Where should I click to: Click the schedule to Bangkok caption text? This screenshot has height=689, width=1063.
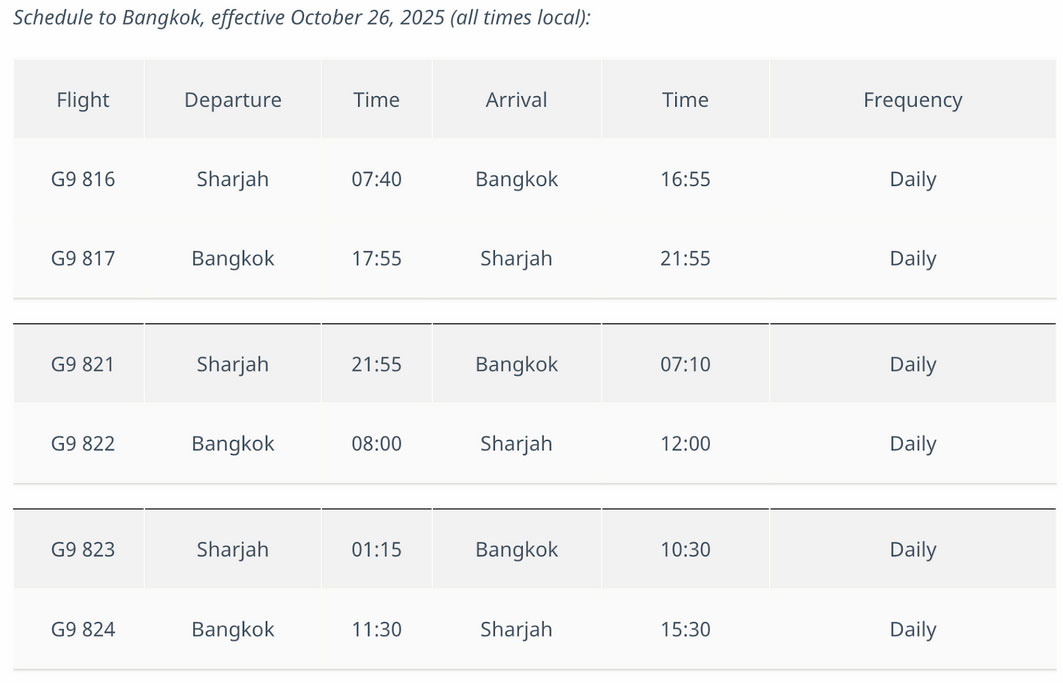point(302,17)
